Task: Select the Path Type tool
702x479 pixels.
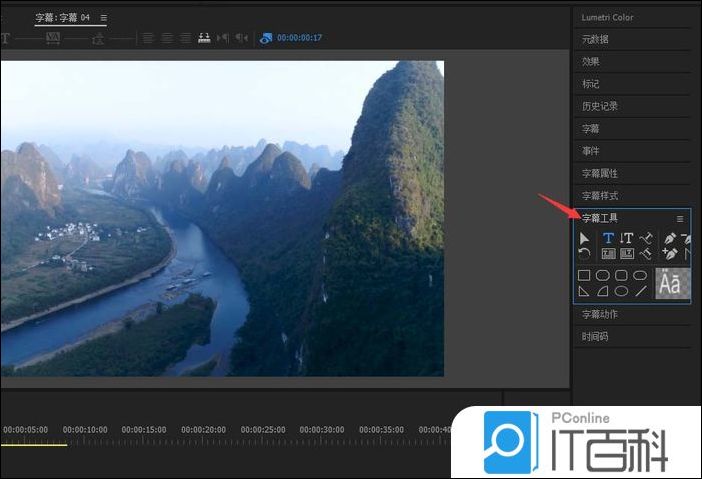Action: tap(646, 238)
